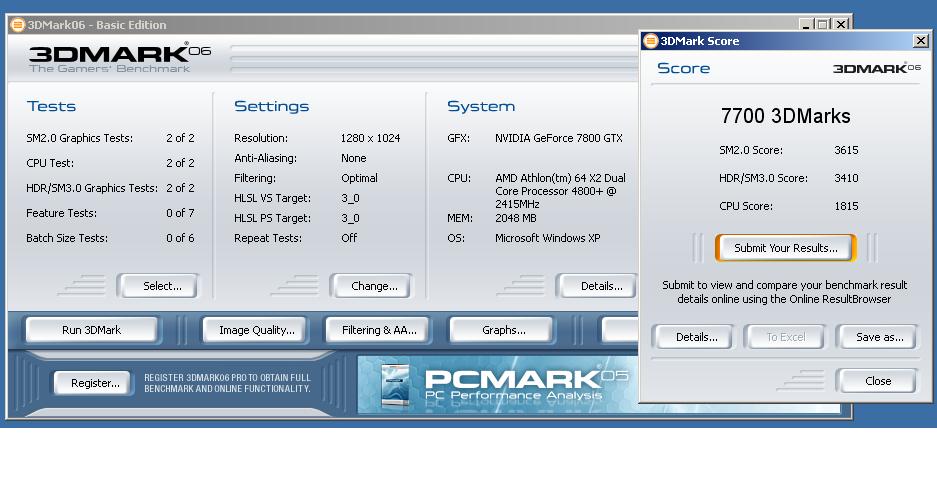Click the Filtering value Optimal
This screenshot has height=482, width=937.
(359, 178)
